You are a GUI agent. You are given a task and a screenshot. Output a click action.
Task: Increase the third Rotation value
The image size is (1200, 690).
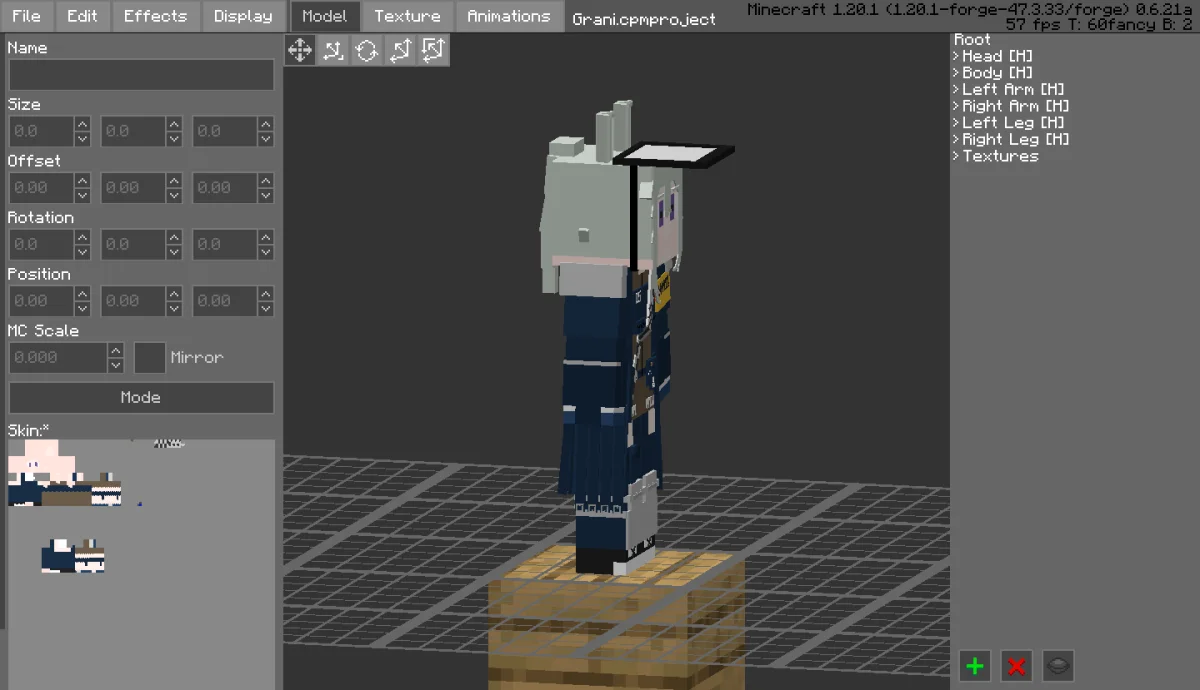[265, 237]
